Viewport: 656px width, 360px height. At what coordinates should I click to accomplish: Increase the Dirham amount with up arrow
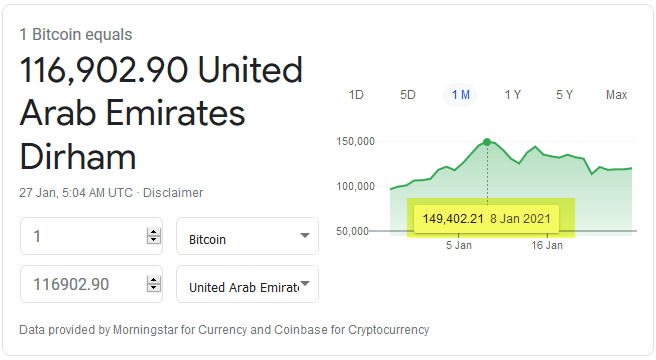[154, 280]
